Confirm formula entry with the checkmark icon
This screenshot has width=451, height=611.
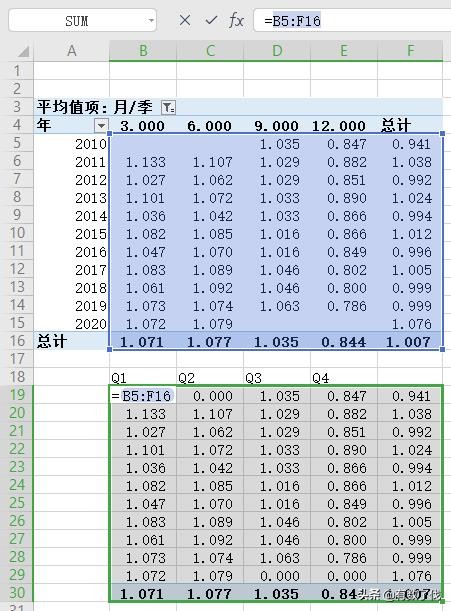pyautogui.click(x=211, y=20)
